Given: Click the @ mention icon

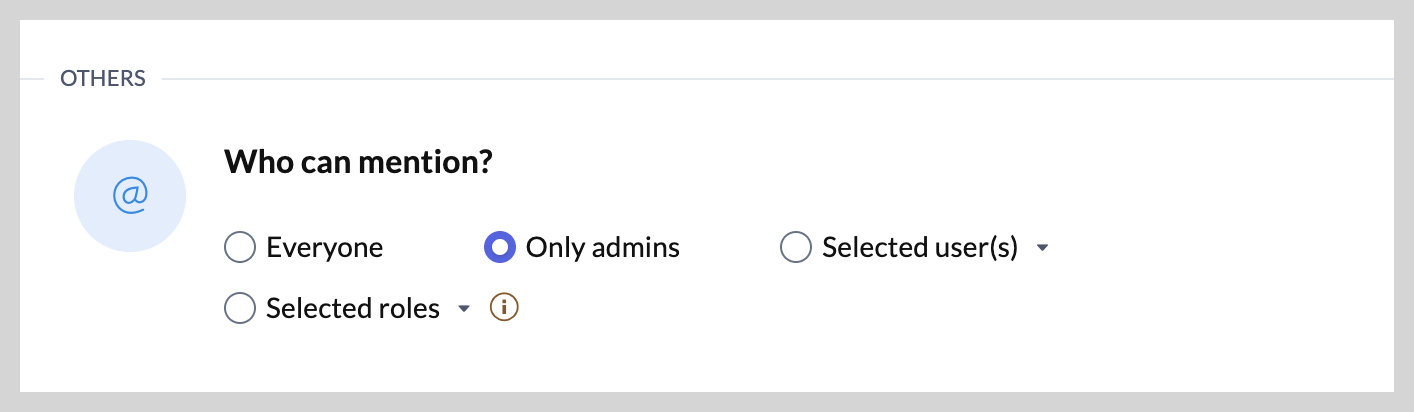Looking at the screenshot, I should click(130, 196).
